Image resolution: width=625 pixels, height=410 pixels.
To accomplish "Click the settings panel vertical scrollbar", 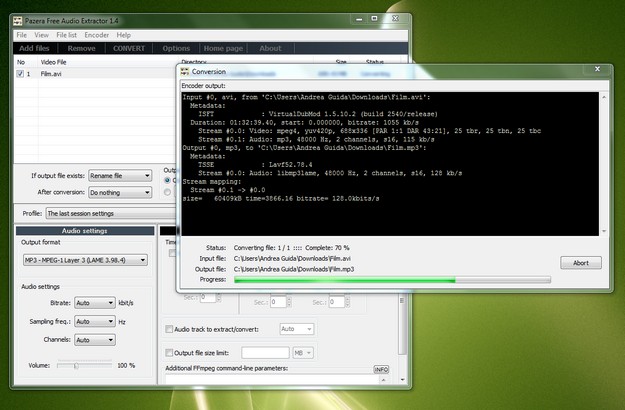I will coord(402,337).
